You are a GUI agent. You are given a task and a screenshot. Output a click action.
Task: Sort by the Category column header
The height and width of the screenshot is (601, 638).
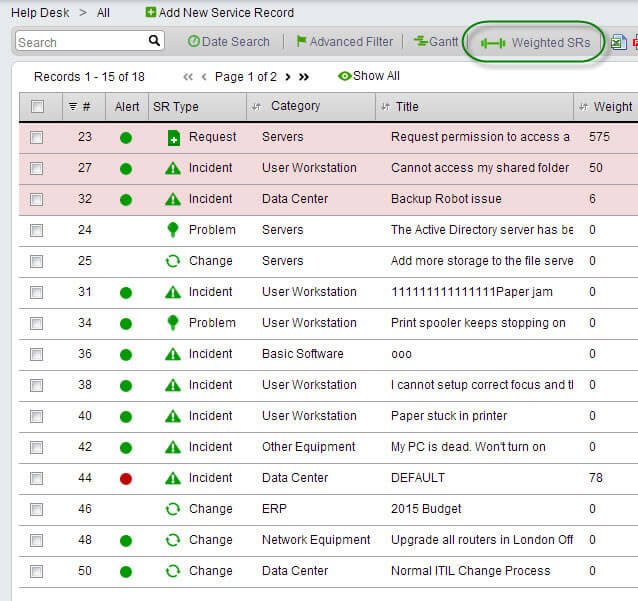point(295,106)
